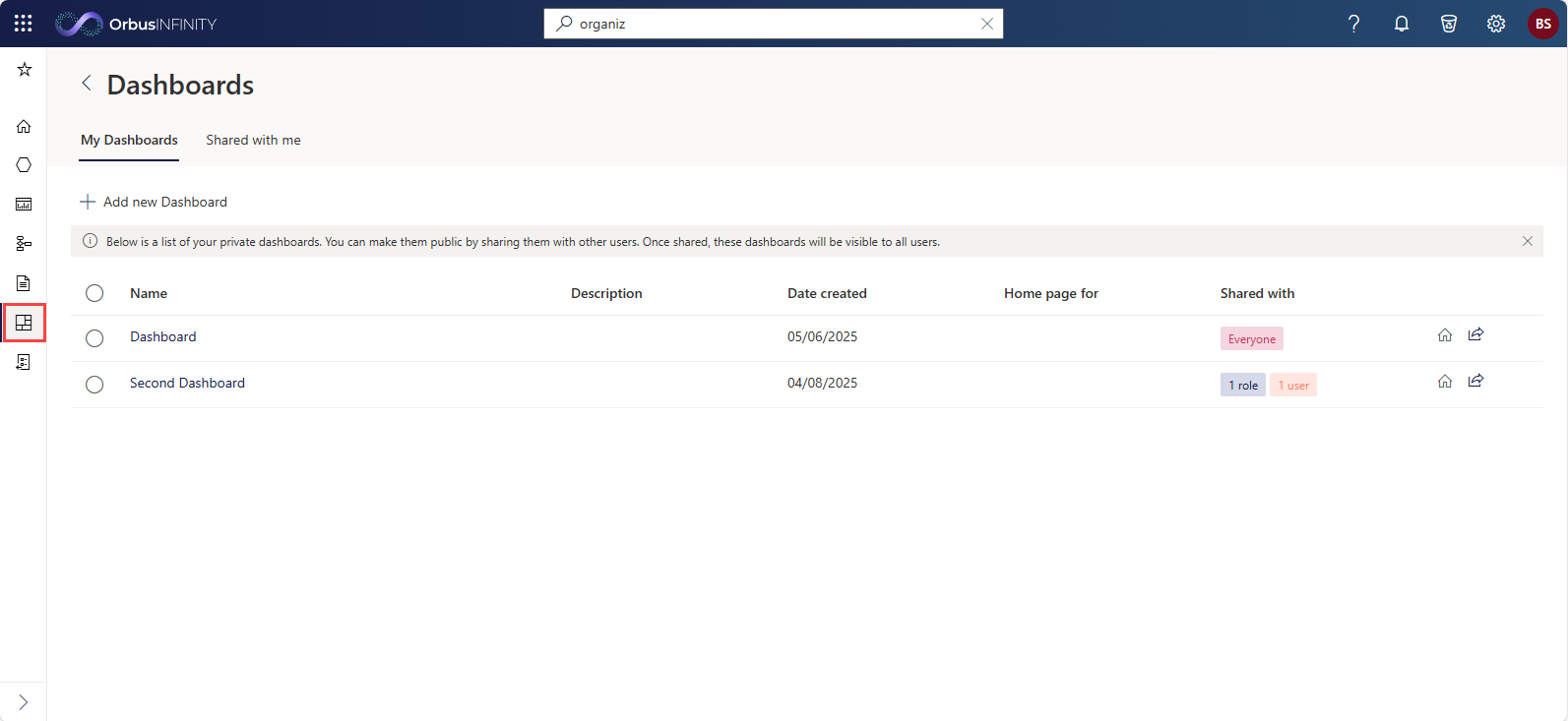Go back using the chevron beside Dashboards

pos(87,84)
